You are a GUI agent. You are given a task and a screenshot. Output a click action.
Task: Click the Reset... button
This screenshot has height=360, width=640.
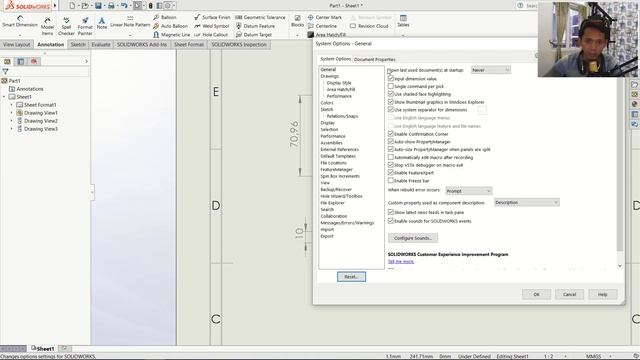pyautogui.click(x=351, y=277)
